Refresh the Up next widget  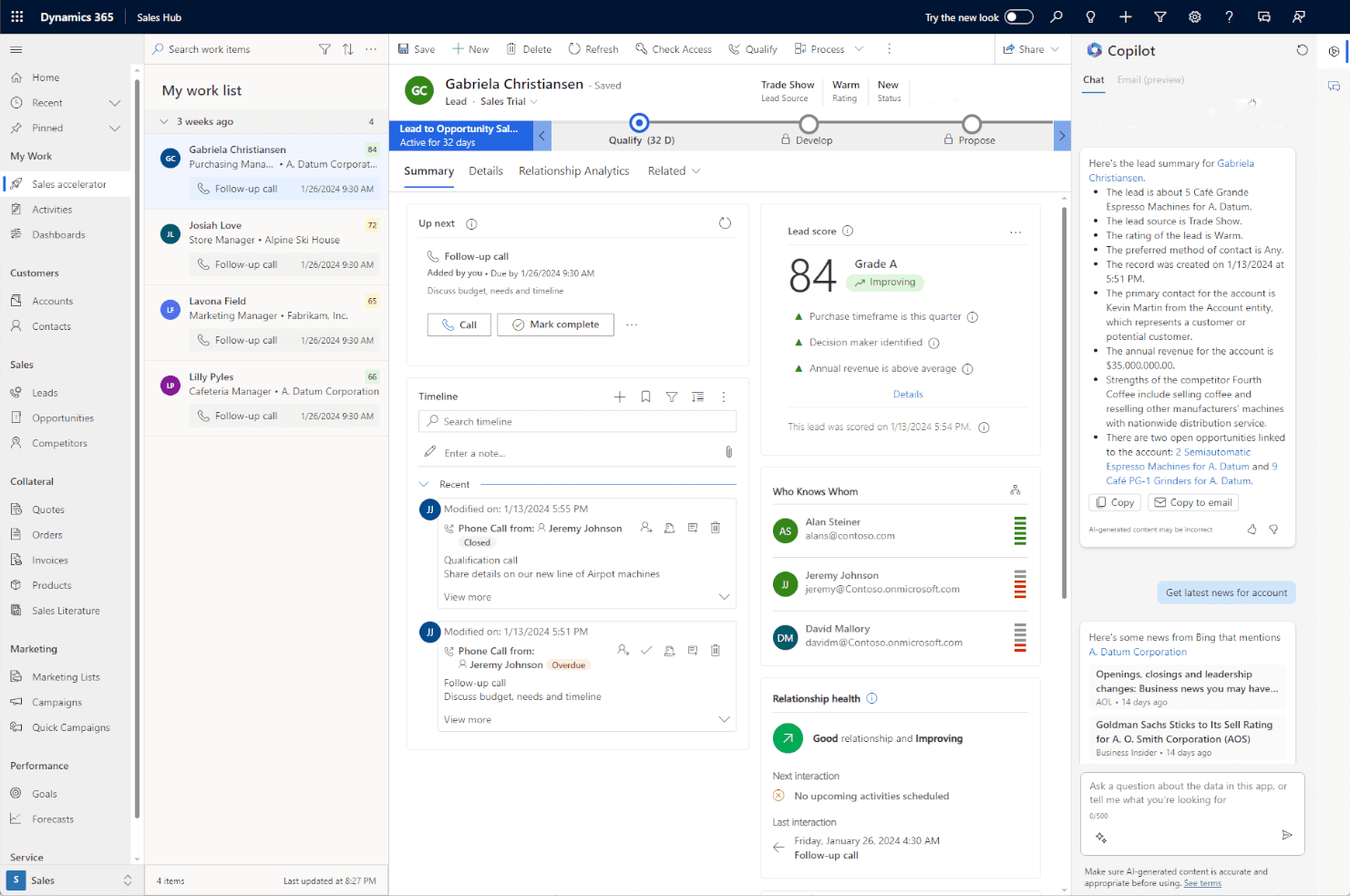pos(725,223)
